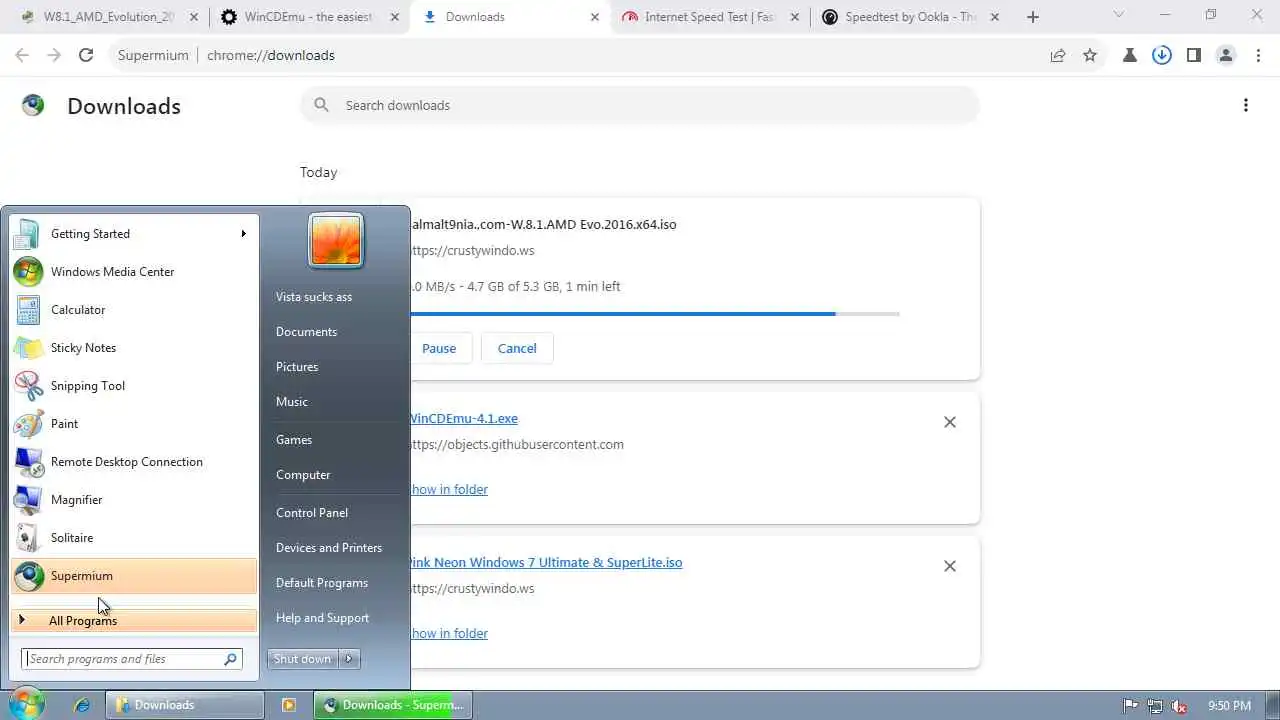Open browser three-dot menu
The height and width of the screenshot is (720, 1280).
pos(1258,55)
